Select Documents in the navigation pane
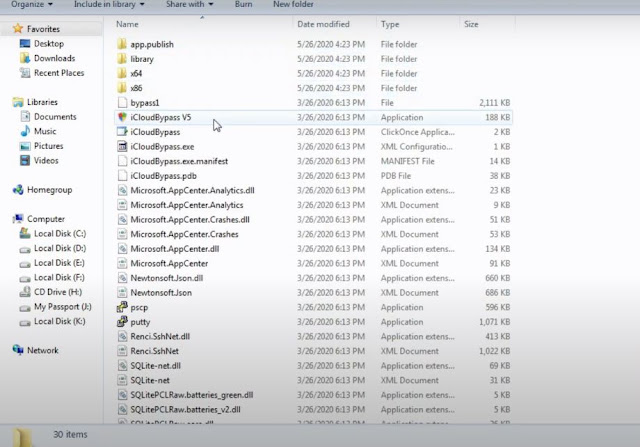The height and width of the screenshot is (447, 640). (x=55, y=117)
